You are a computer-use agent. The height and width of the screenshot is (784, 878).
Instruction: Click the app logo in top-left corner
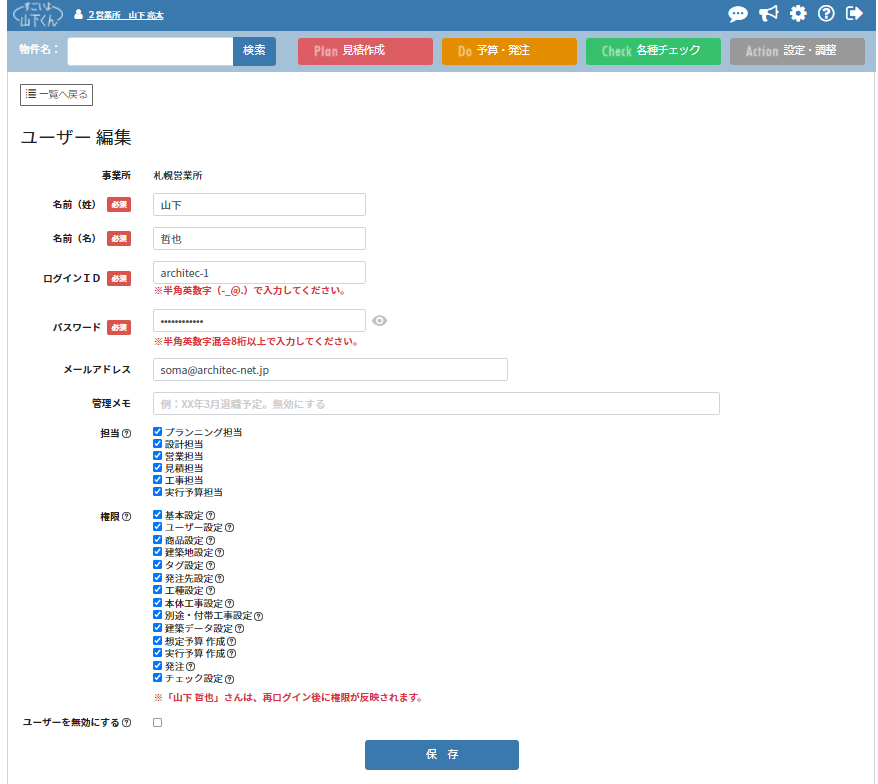38,15
